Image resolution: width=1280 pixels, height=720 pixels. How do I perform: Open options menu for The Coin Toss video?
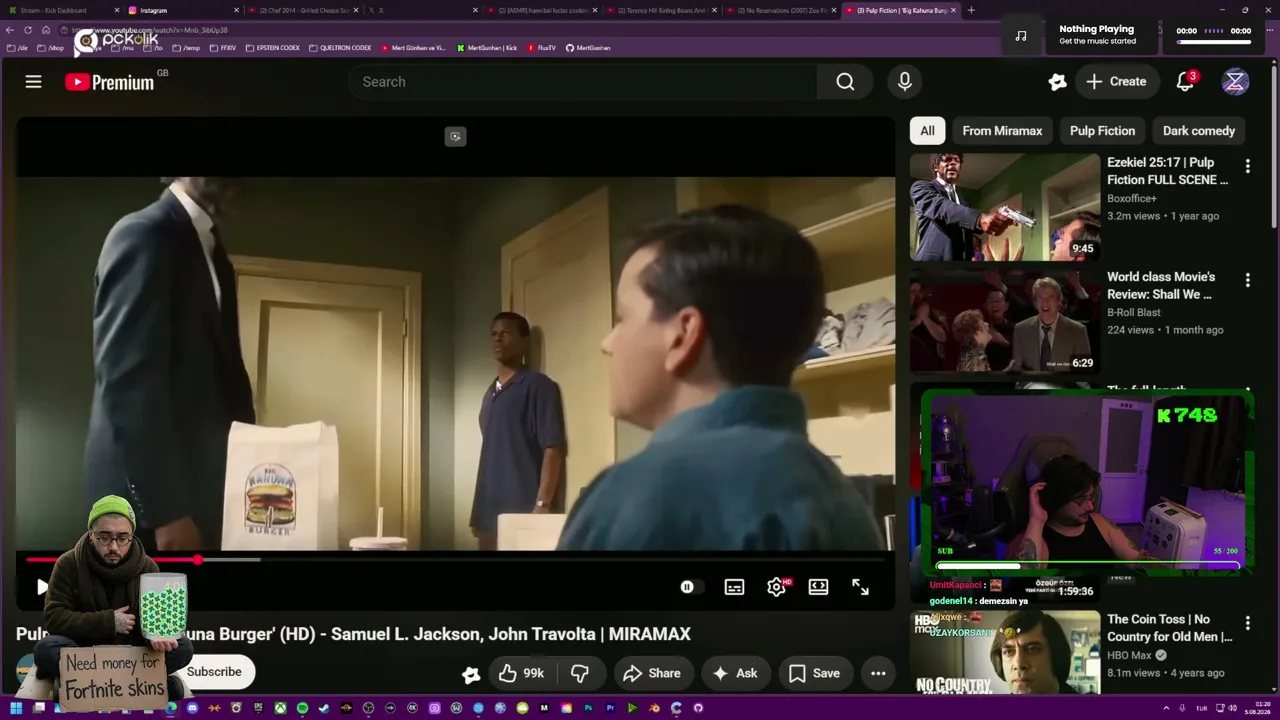(1247, 623)
